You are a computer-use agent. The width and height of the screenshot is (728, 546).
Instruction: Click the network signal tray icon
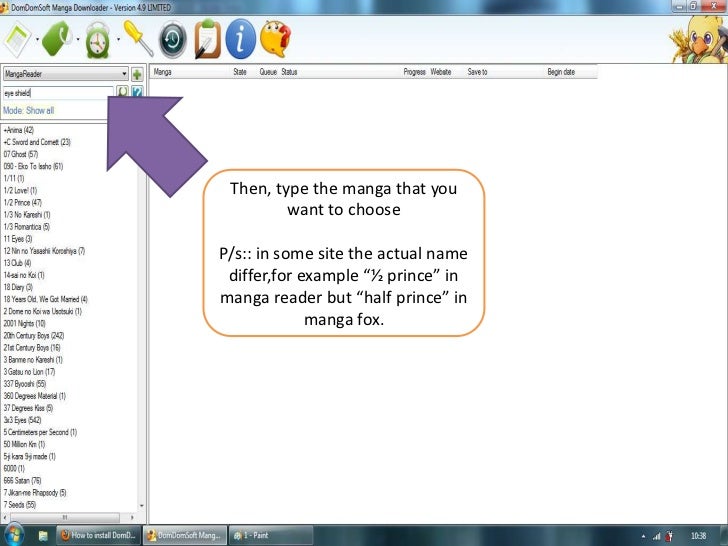point(656,536)
